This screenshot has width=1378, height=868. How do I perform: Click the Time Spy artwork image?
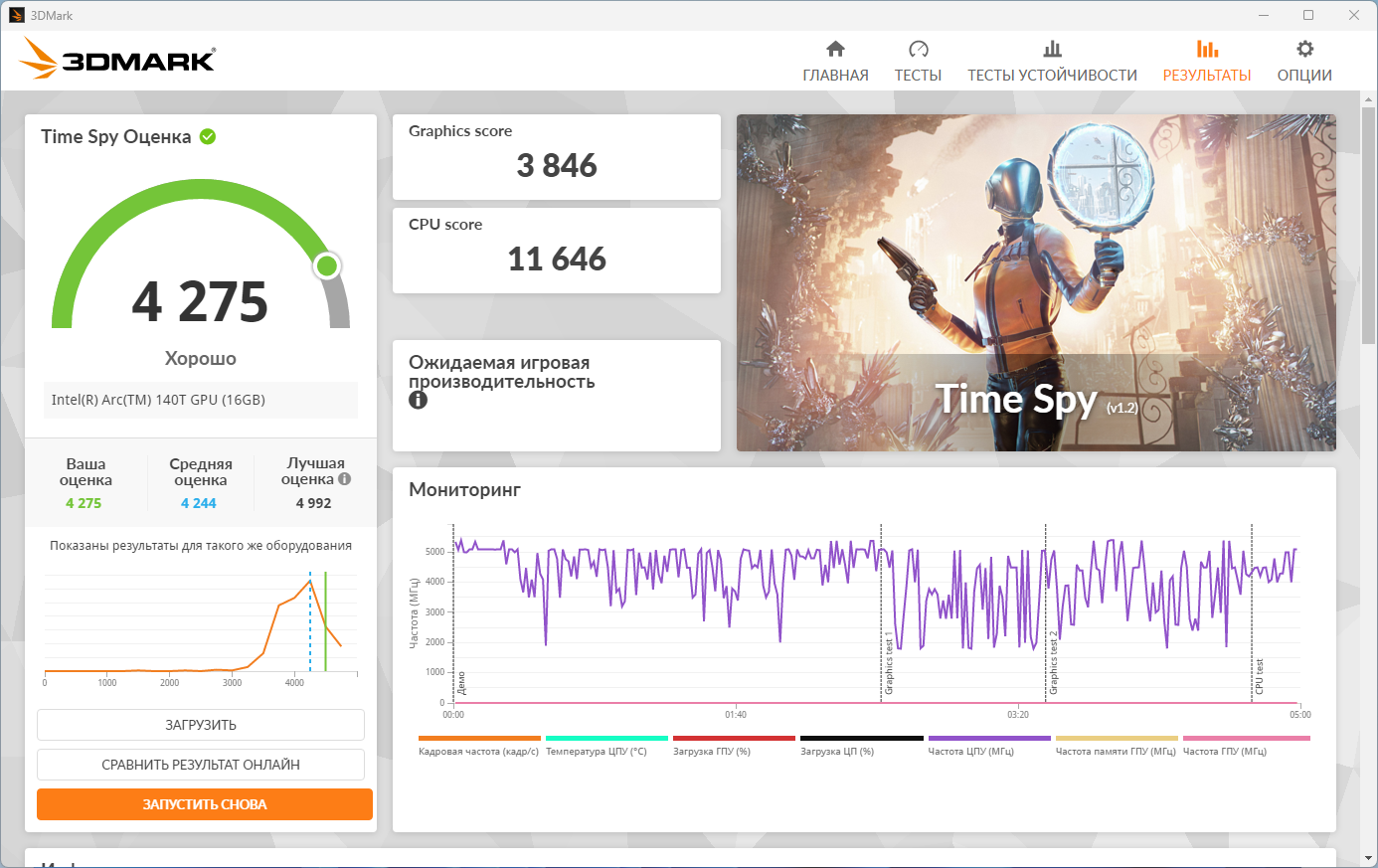(x=1036, y=282)
